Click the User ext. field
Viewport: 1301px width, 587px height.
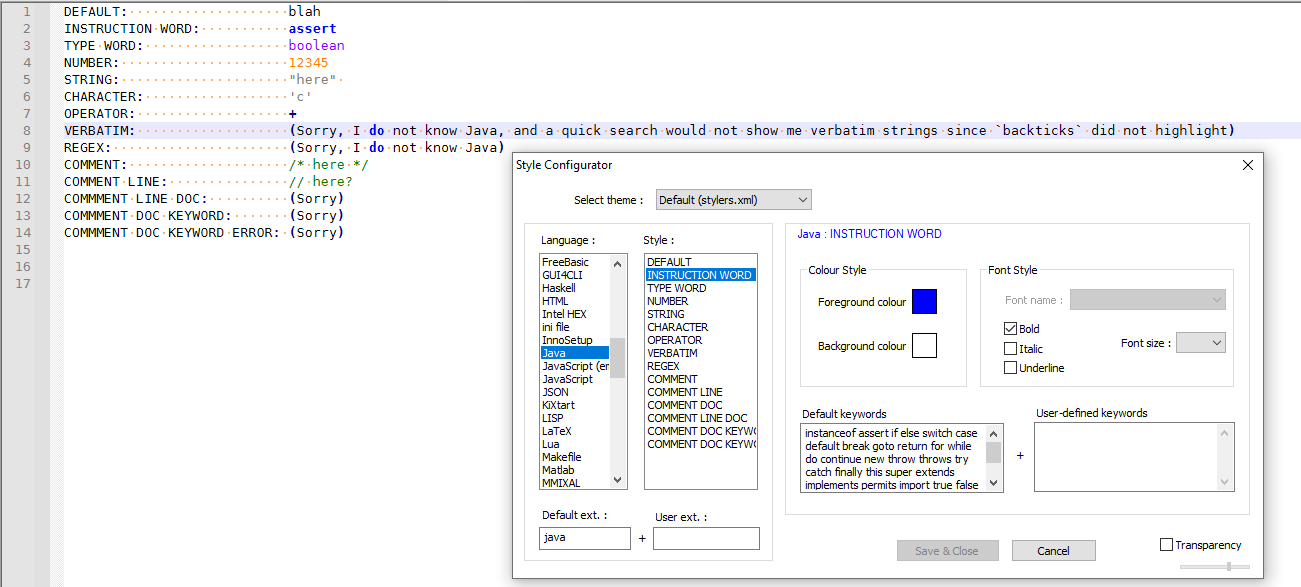coord(706,538)
